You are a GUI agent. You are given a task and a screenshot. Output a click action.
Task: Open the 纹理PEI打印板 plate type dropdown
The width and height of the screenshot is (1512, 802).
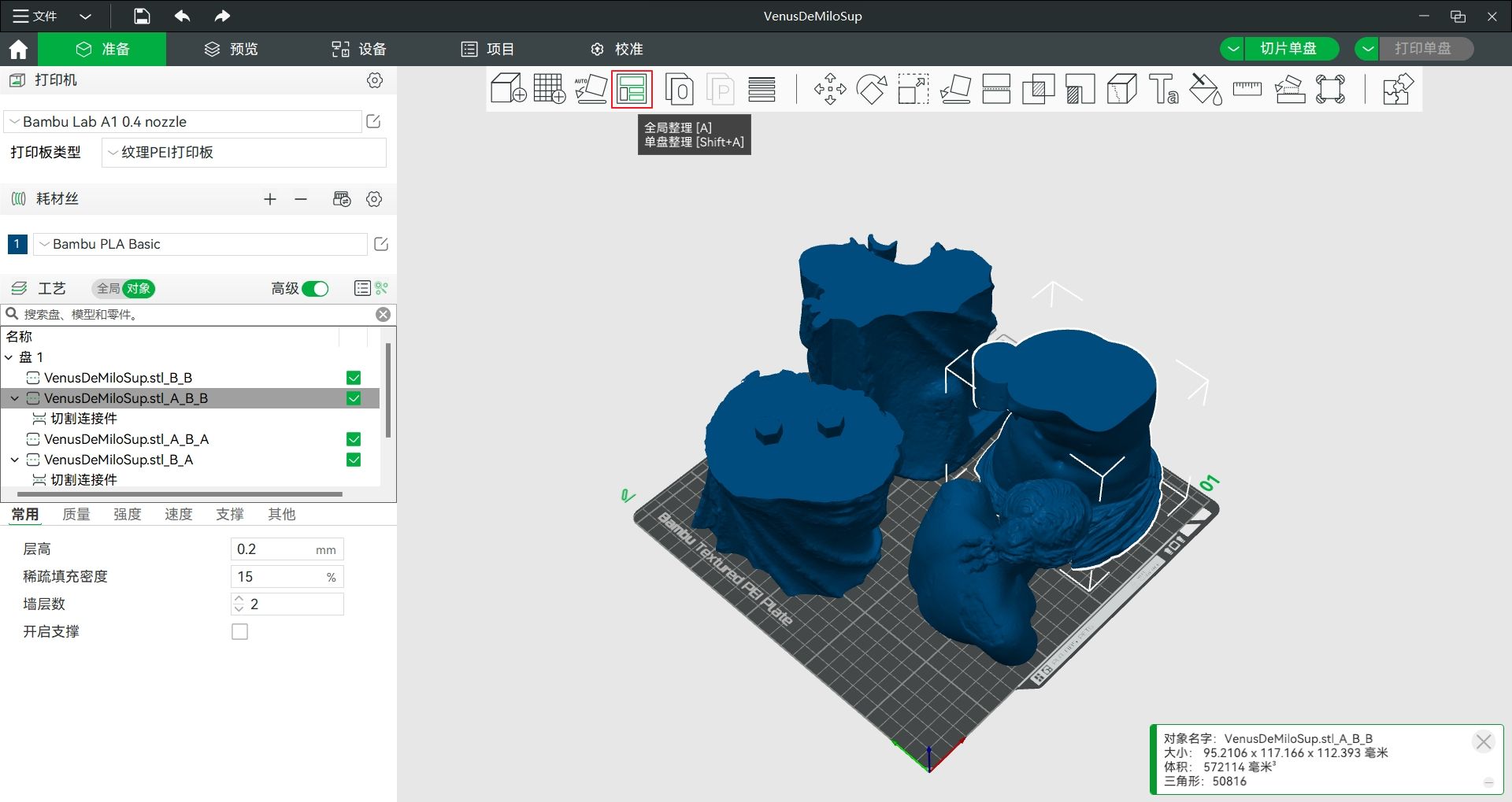coord(244,153)
